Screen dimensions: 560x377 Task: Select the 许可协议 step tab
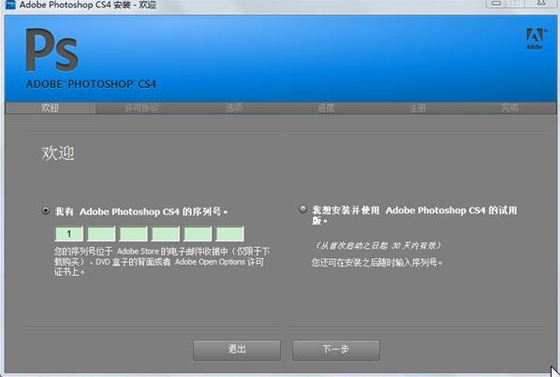pyautogui.click(x=141, y=108)
